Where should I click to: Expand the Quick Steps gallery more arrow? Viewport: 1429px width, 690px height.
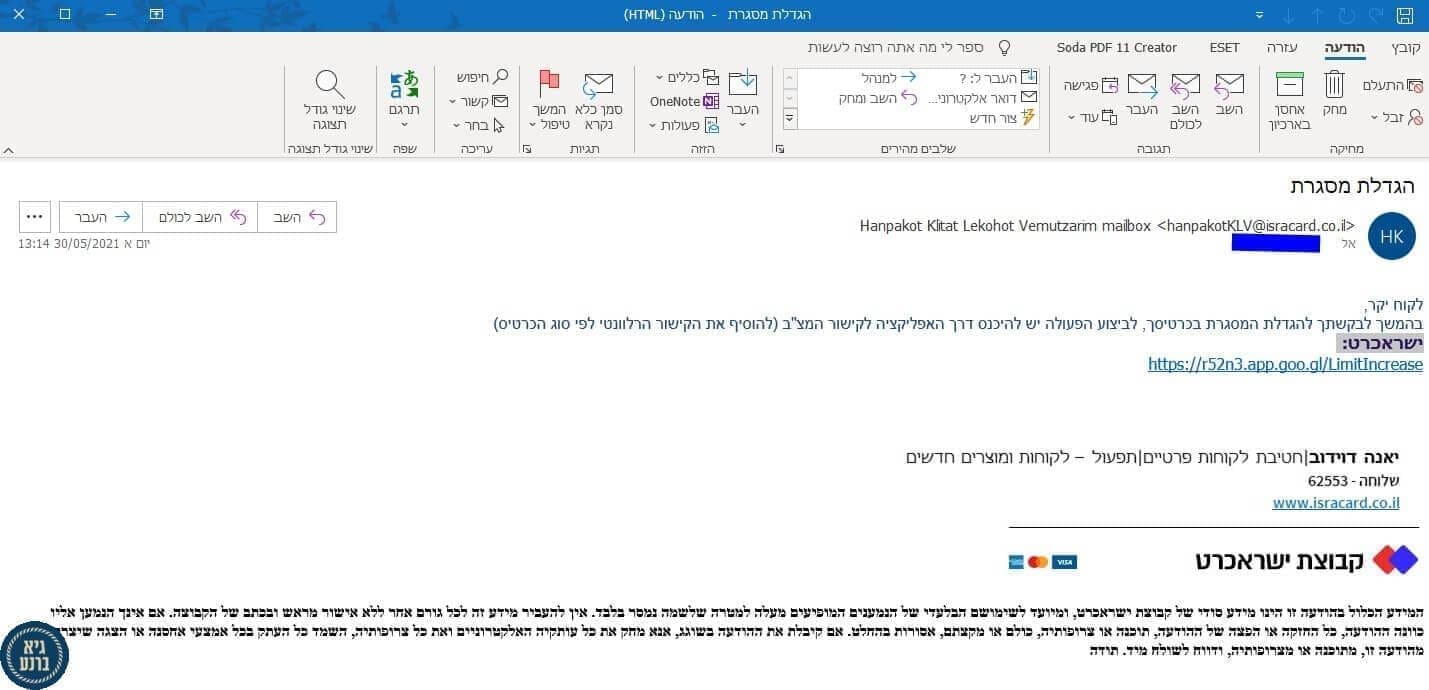tap(790, 118)
